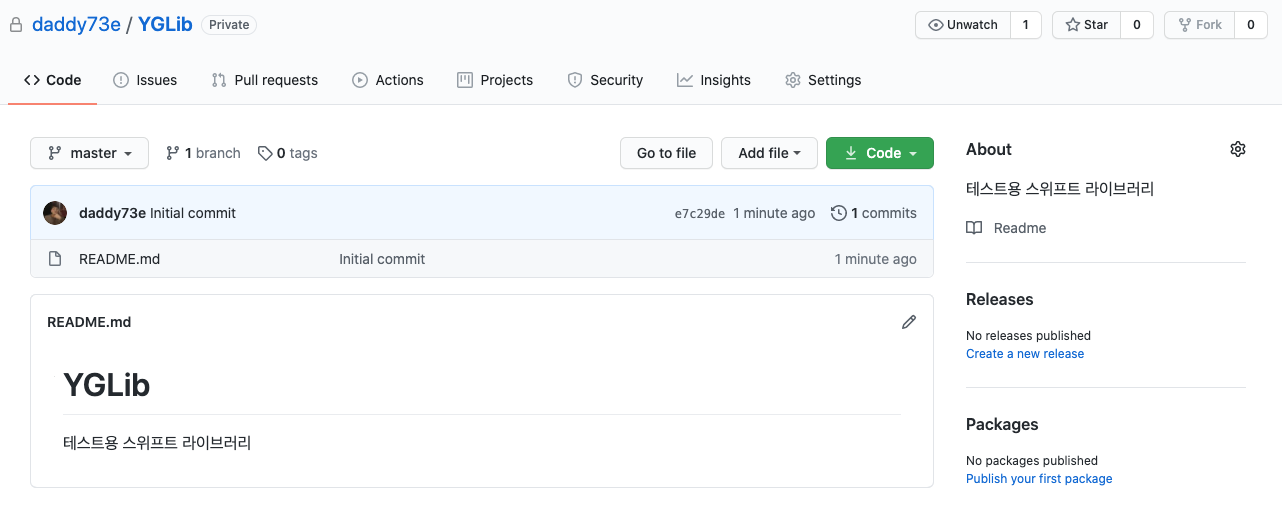Open the YGLib repository name link
1282x511 pixels.
pos(165,25)
